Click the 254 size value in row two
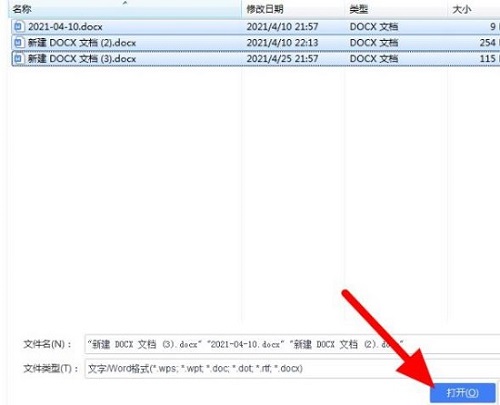 [x=488, y=43]
